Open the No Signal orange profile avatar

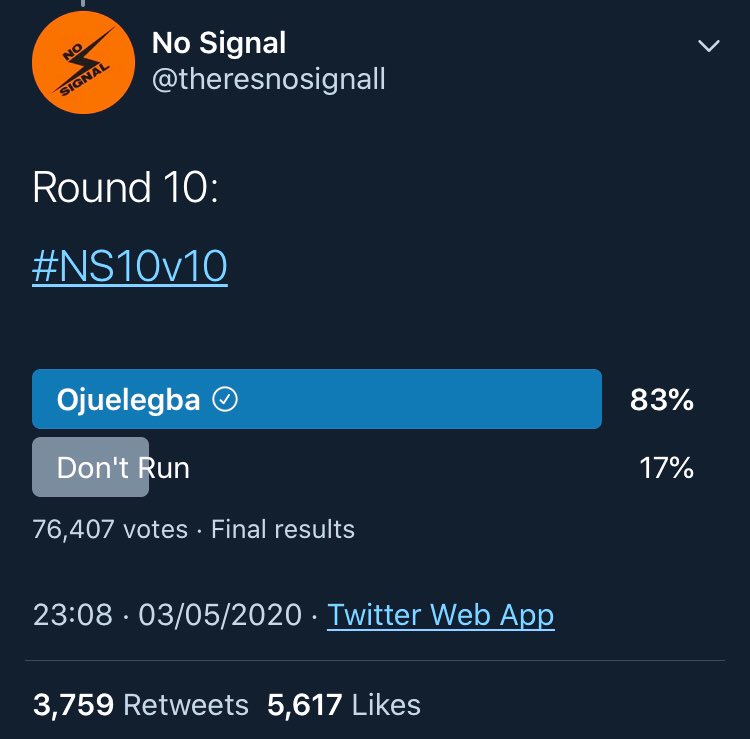83,62
